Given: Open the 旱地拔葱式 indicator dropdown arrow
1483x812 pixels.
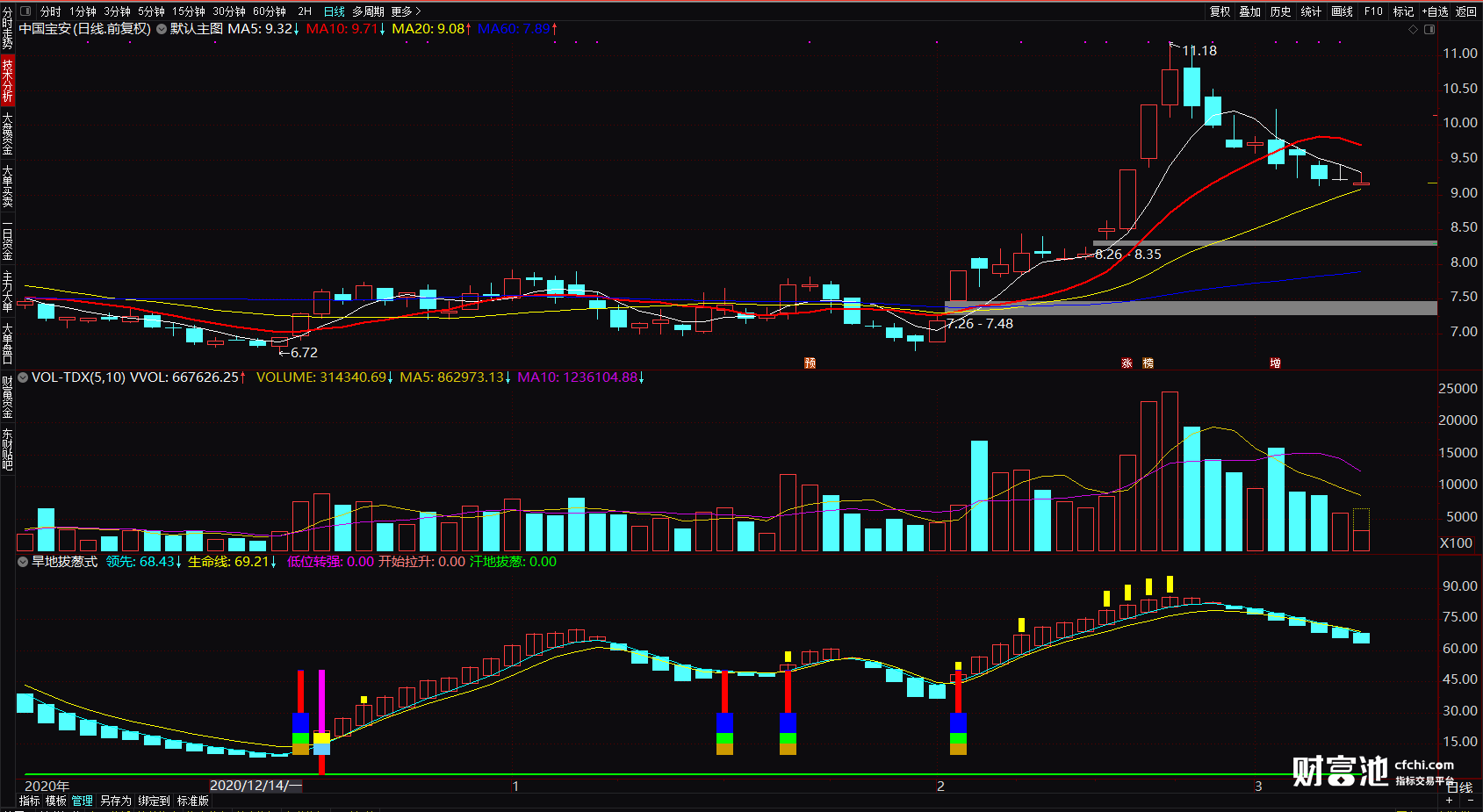Looking at the screenshot, I should [x=24, y=562].
